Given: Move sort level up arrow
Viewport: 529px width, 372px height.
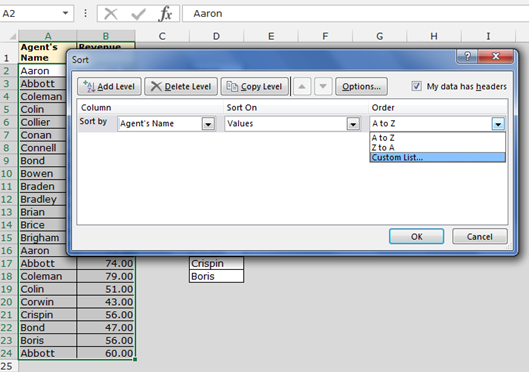Looking at the screenshot, I should pos(302,87).
